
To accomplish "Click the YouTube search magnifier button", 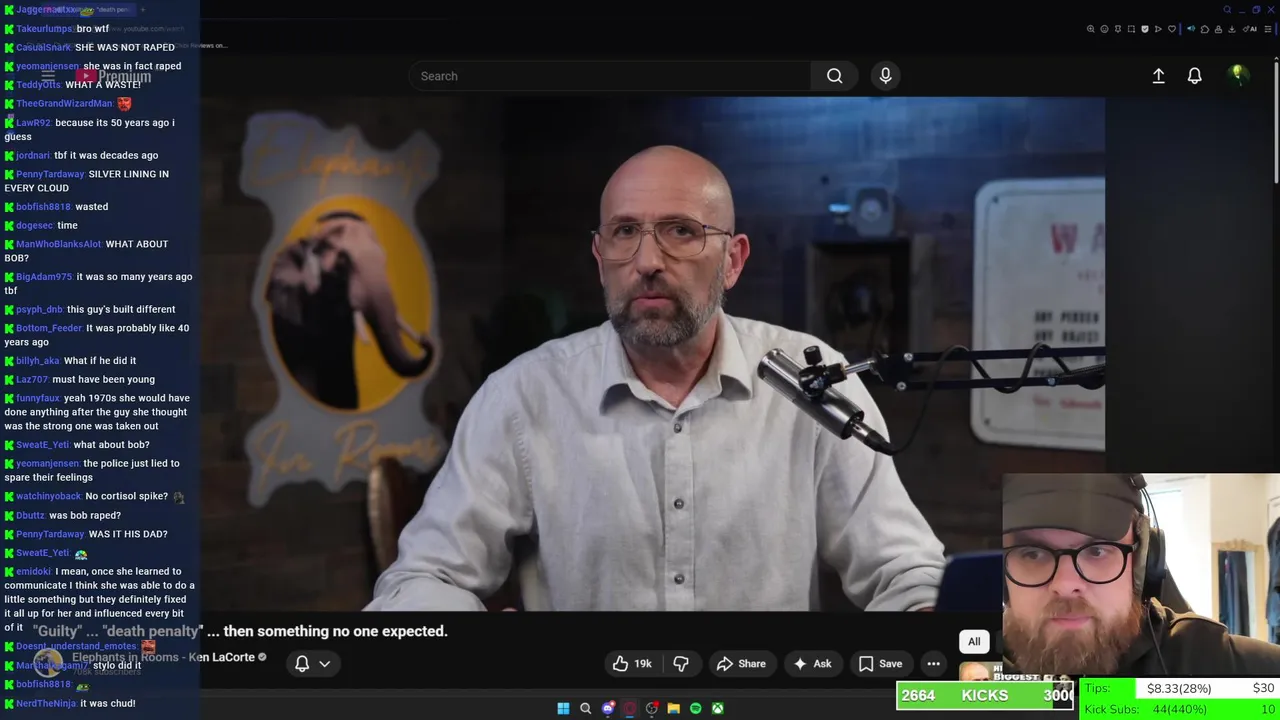I will tap(834, 76).
